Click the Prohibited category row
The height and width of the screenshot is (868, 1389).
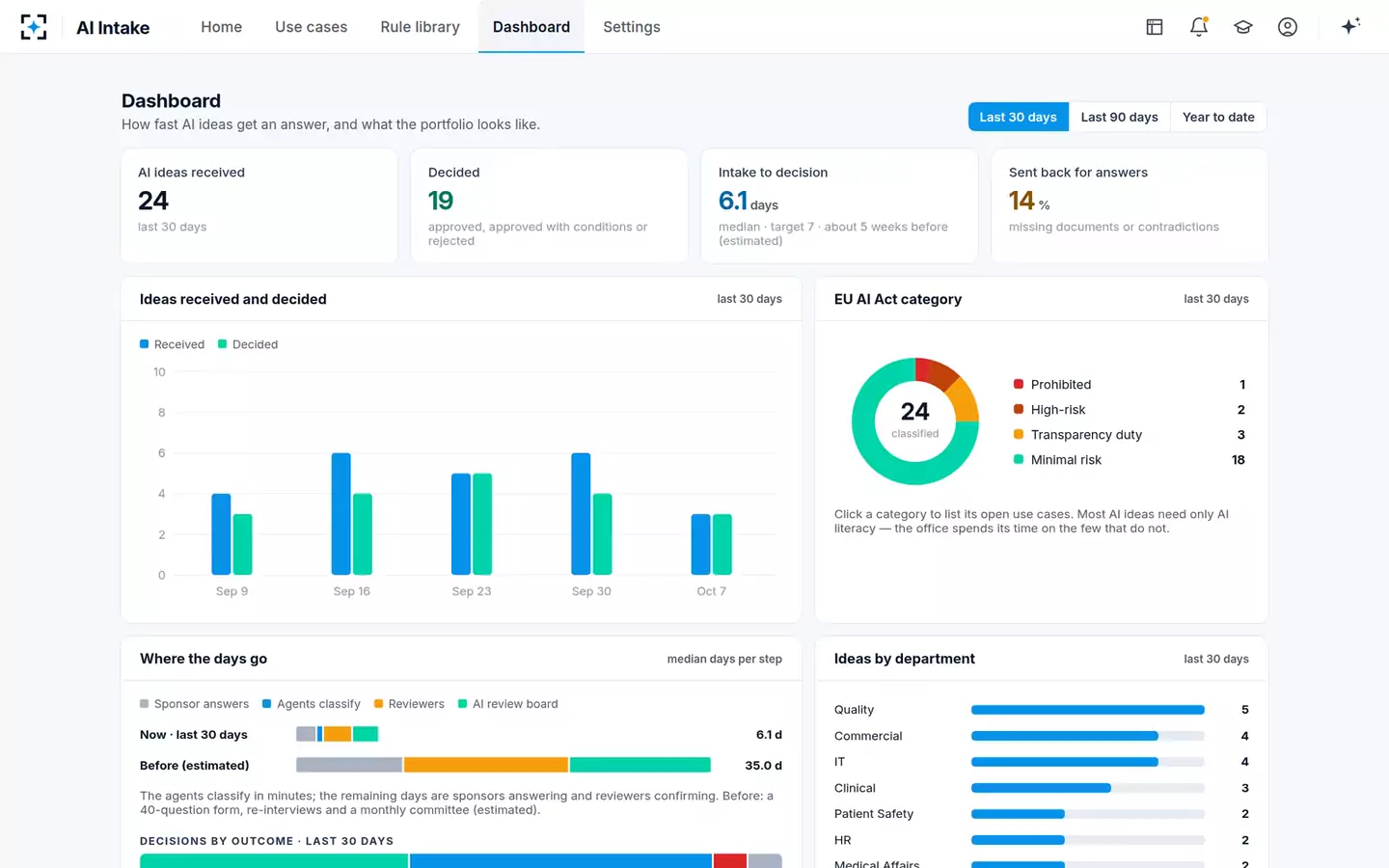tap(1130, 384)
